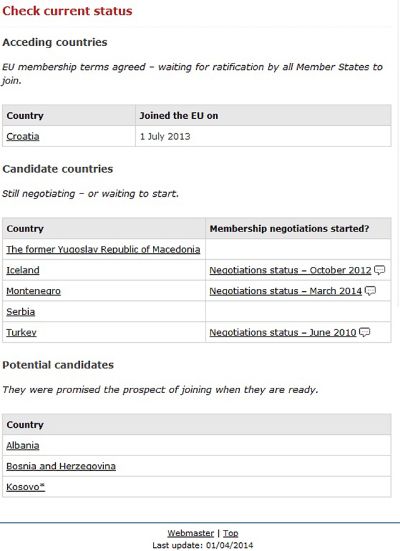Open the Albania country link
This screenshot has width=400, height=551.
click(23, 446)
